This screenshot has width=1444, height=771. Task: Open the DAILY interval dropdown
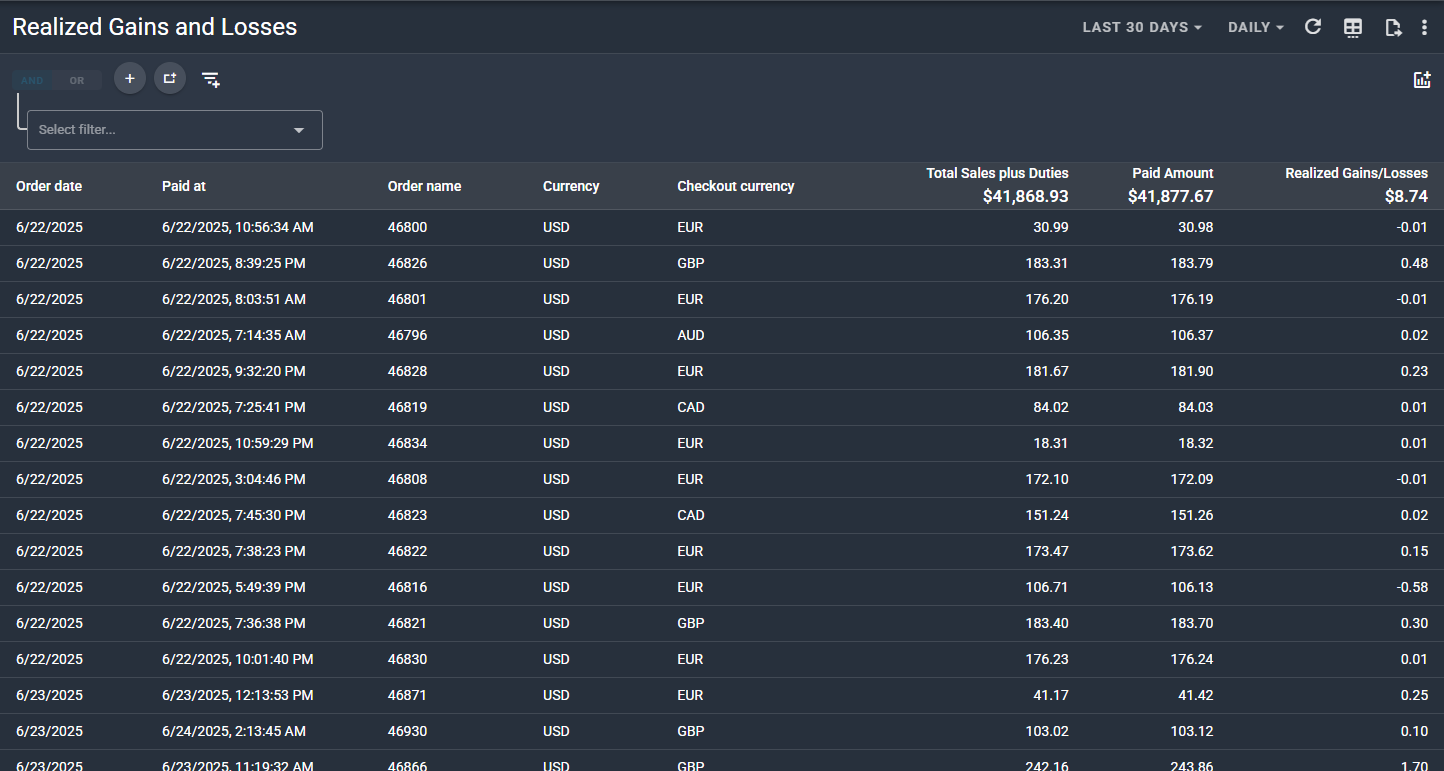tap(1255, 28)
